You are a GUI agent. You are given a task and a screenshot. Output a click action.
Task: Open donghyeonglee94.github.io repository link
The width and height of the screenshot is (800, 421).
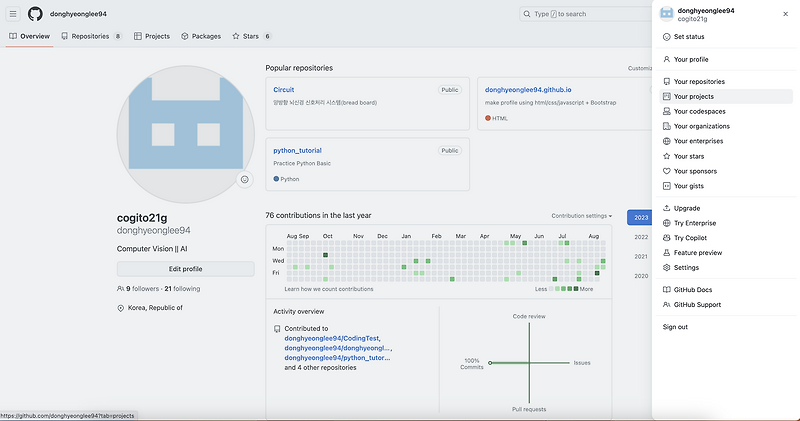pyautogui.click(x=528, y=90)
